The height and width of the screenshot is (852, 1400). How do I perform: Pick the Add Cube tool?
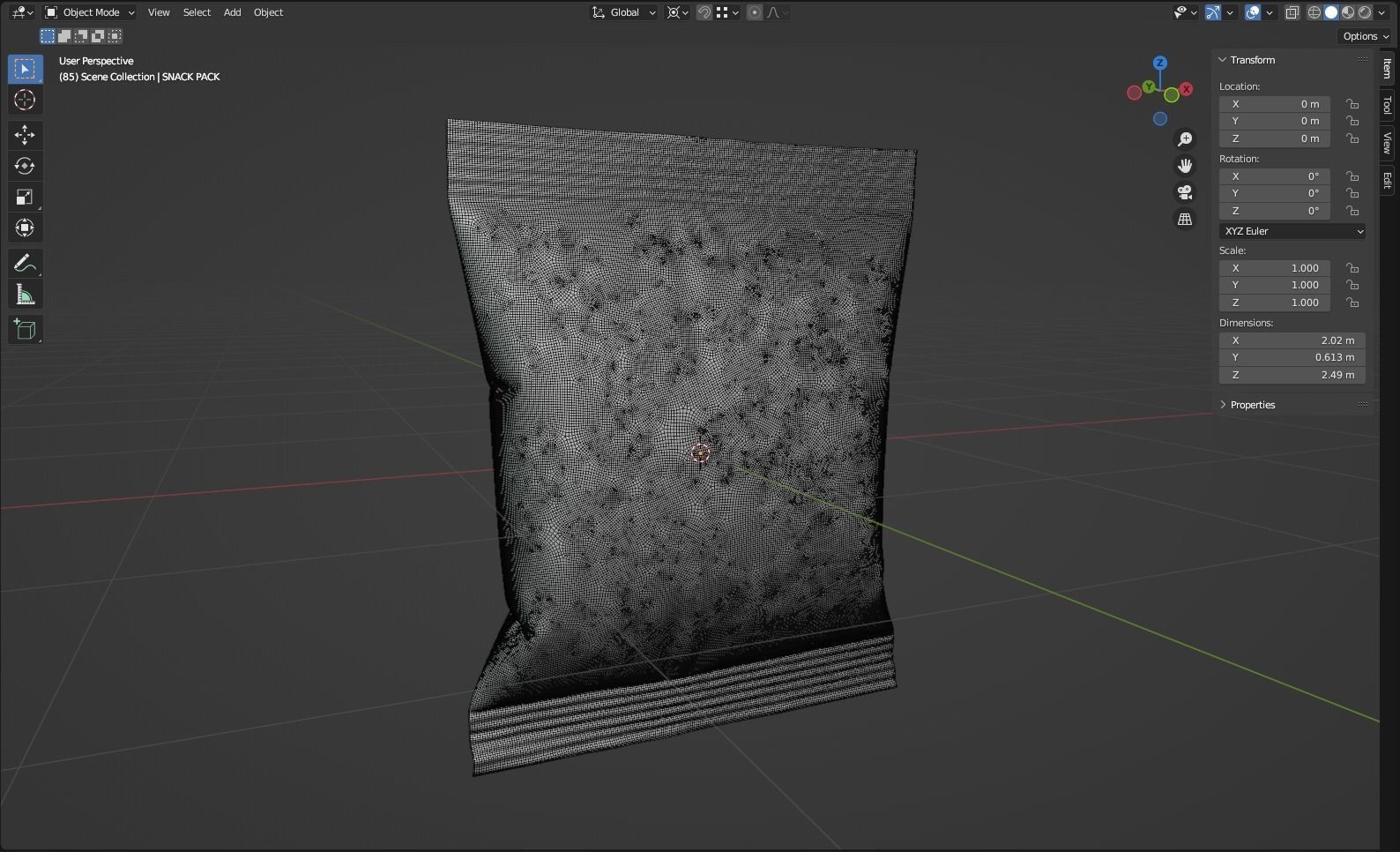tap(25, 329)
